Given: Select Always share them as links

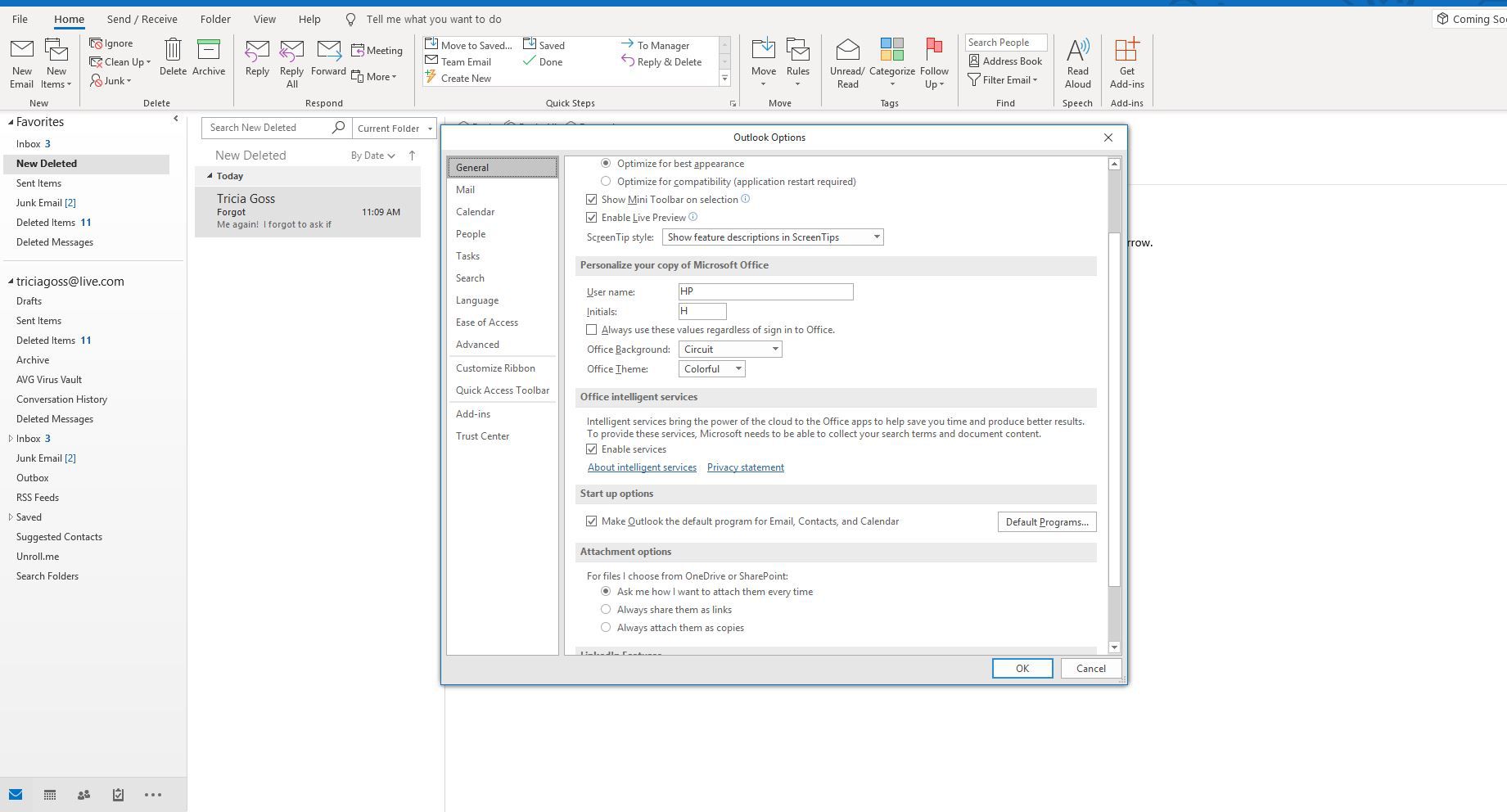Looking at the screenshot, I should [606, 610].
